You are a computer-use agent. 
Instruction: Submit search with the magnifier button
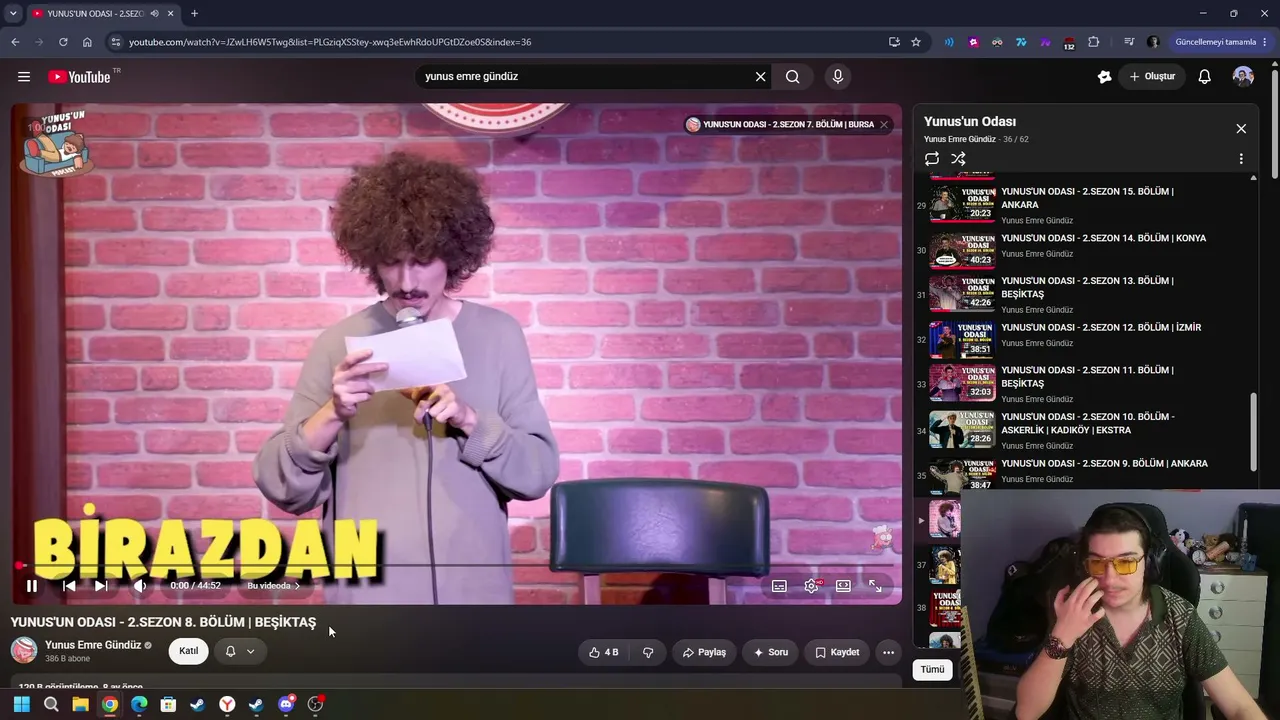tap(793, 77)
